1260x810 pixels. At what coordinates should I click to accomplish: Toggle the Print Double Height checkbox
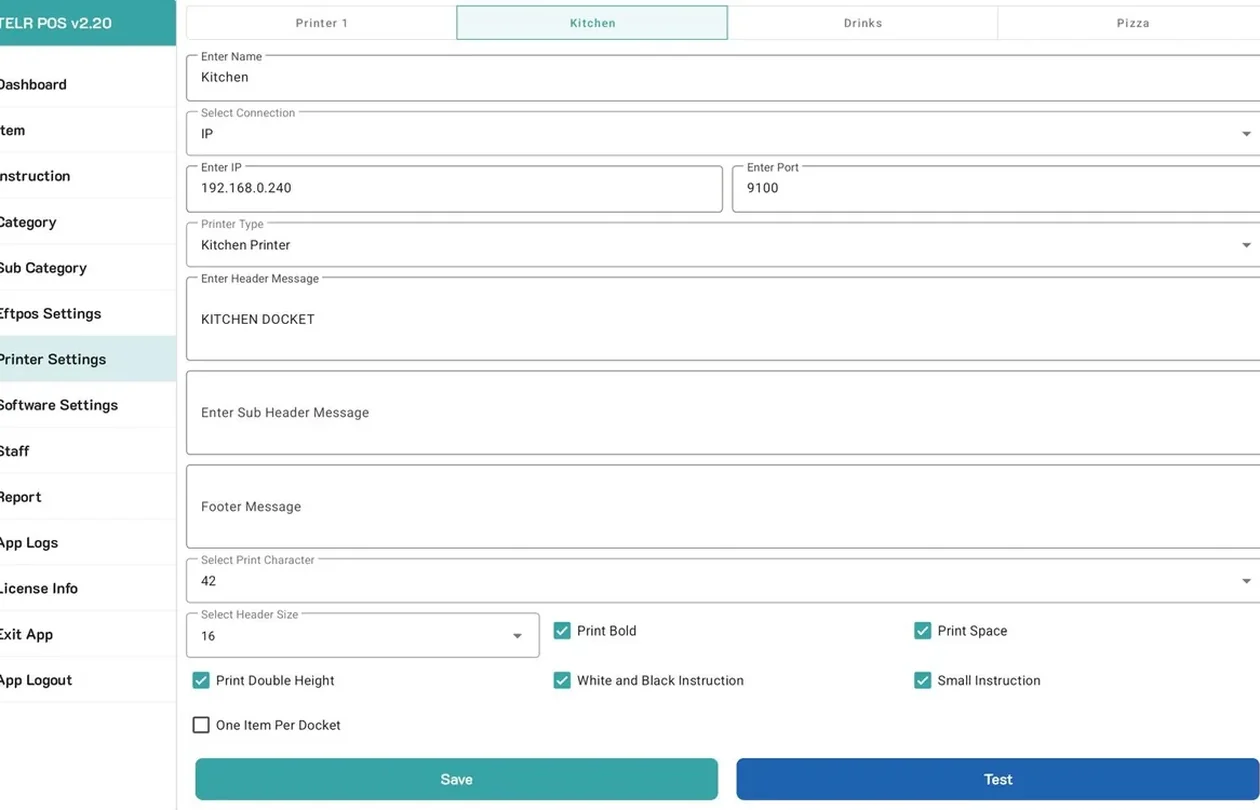pos(201,681)
